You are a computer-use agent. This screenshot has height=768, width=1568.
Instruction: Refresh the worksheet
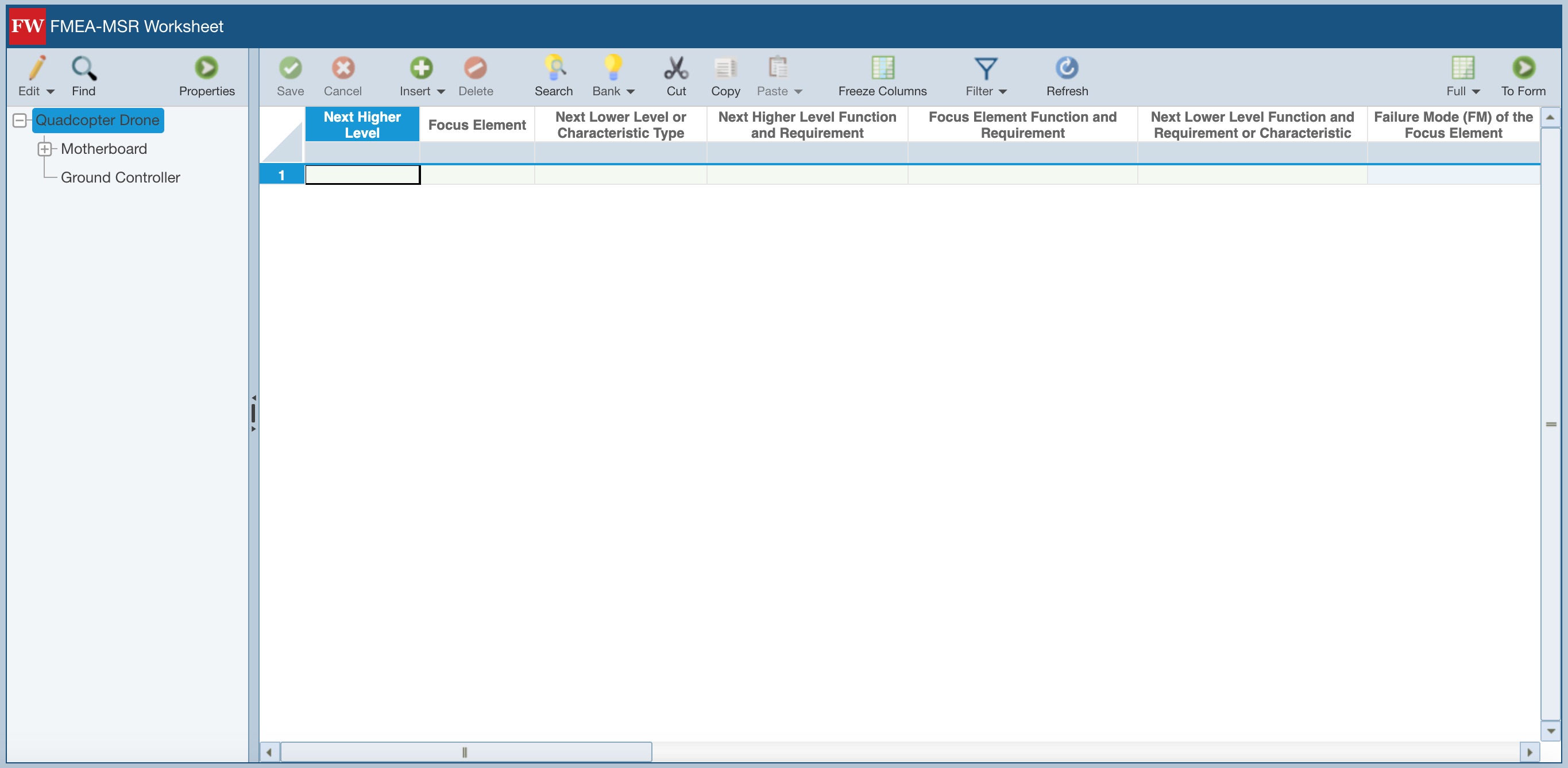tap(1067, 76)
